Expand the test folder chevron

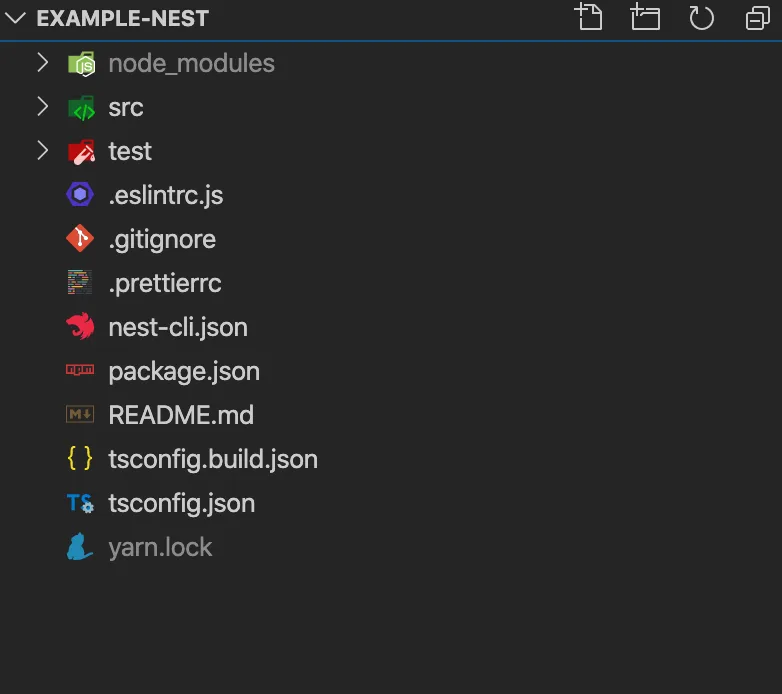[42, 151]
